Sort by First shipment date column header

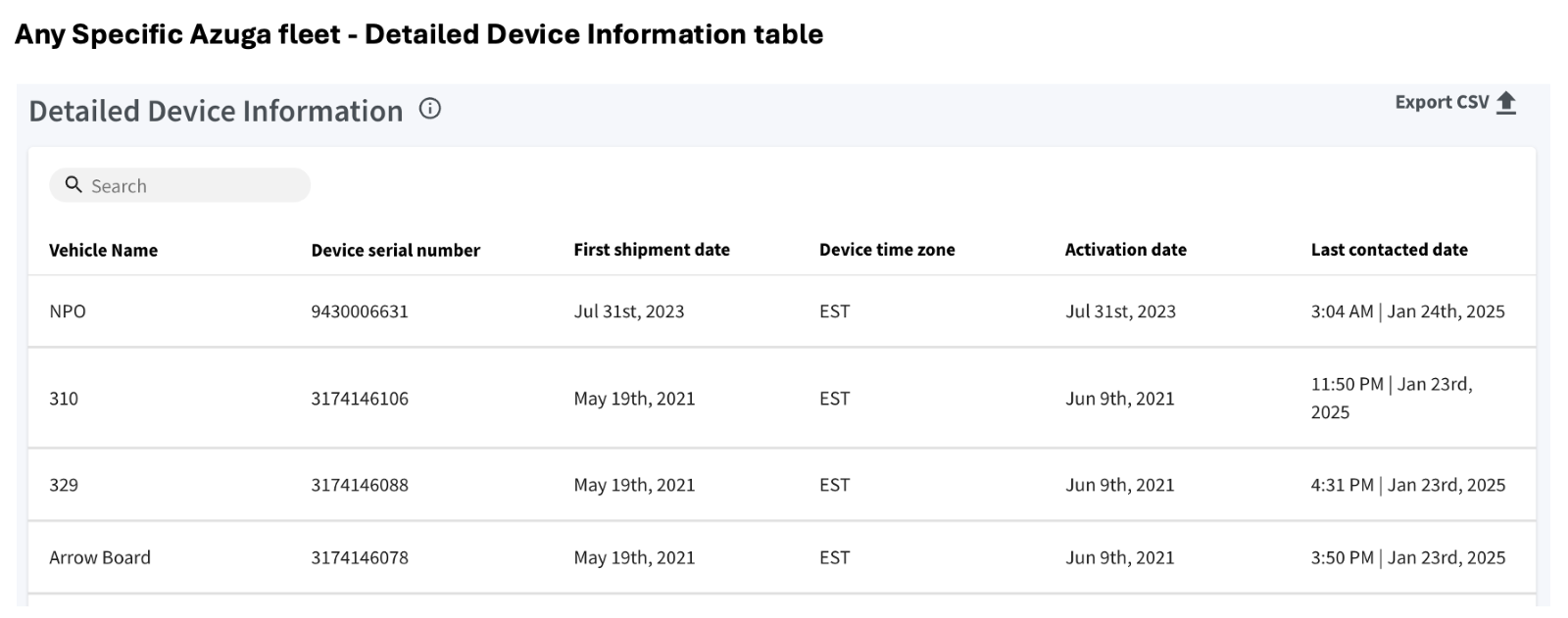click(x=652, y=250)
